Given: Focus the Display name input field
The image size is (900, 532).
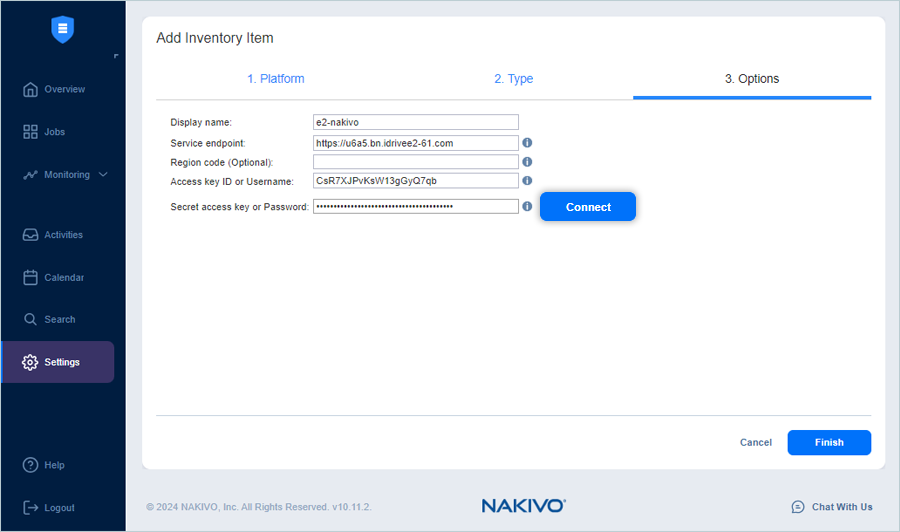Looking at the screenshot, I should coord(416,122).
